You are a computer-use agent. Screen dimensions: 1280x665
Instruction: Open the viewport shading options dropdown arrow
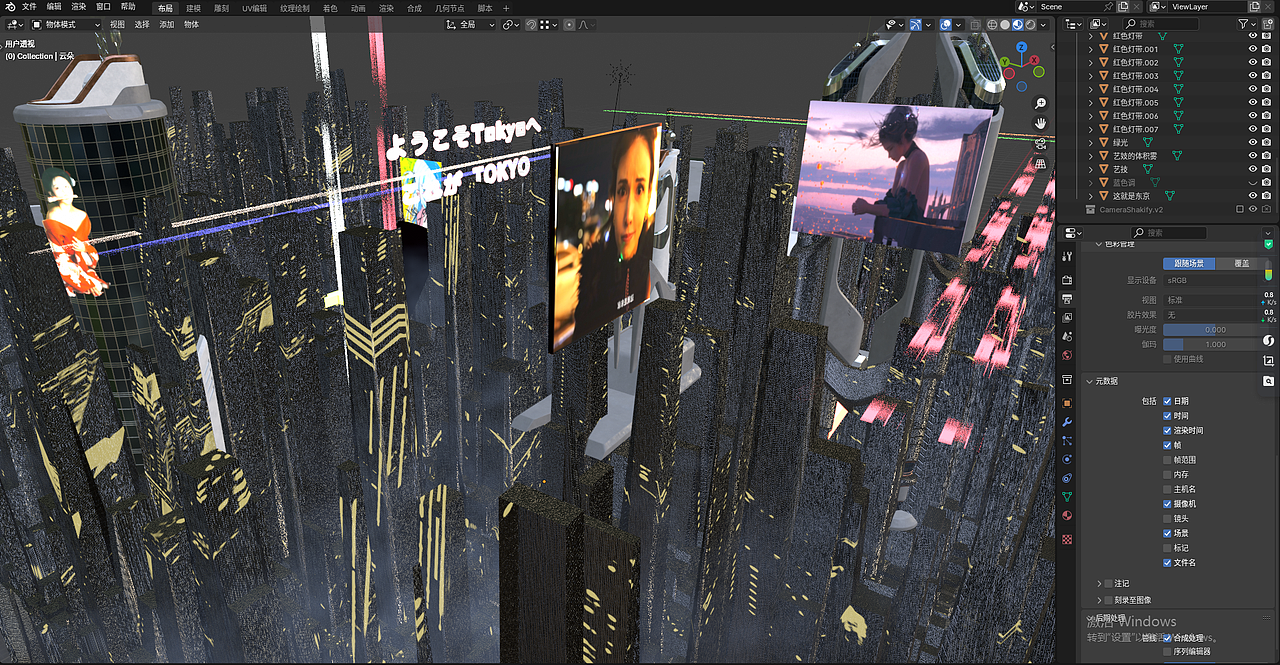1043,24
